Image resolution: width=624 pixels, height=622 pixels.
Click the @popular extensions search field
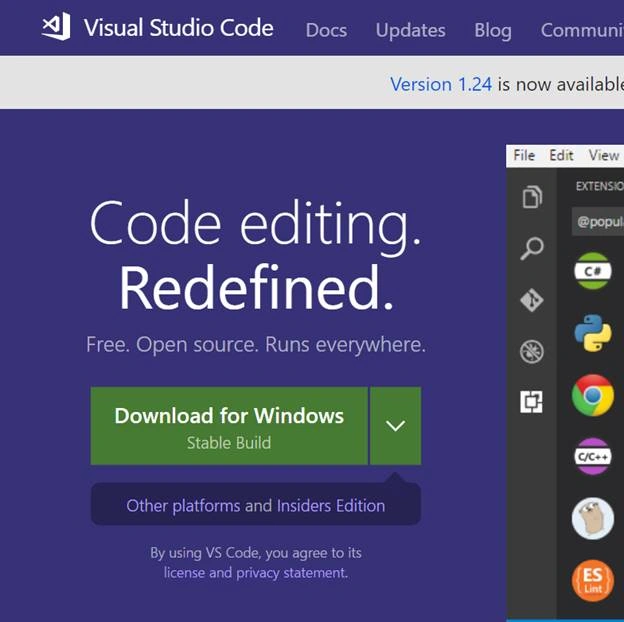(598, 221)
